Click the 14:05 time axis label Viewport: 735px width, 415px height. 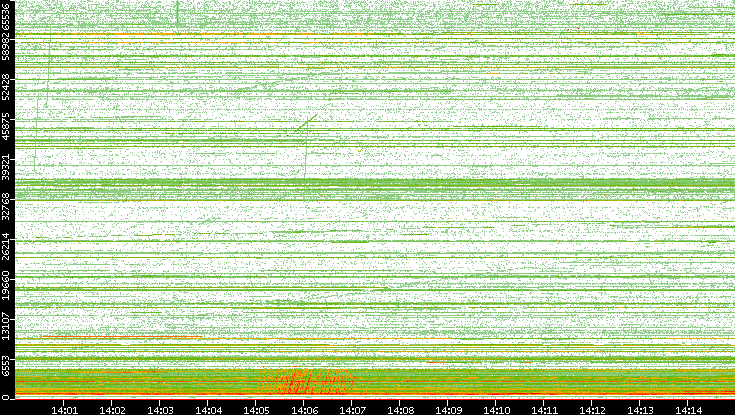point(256,410)
